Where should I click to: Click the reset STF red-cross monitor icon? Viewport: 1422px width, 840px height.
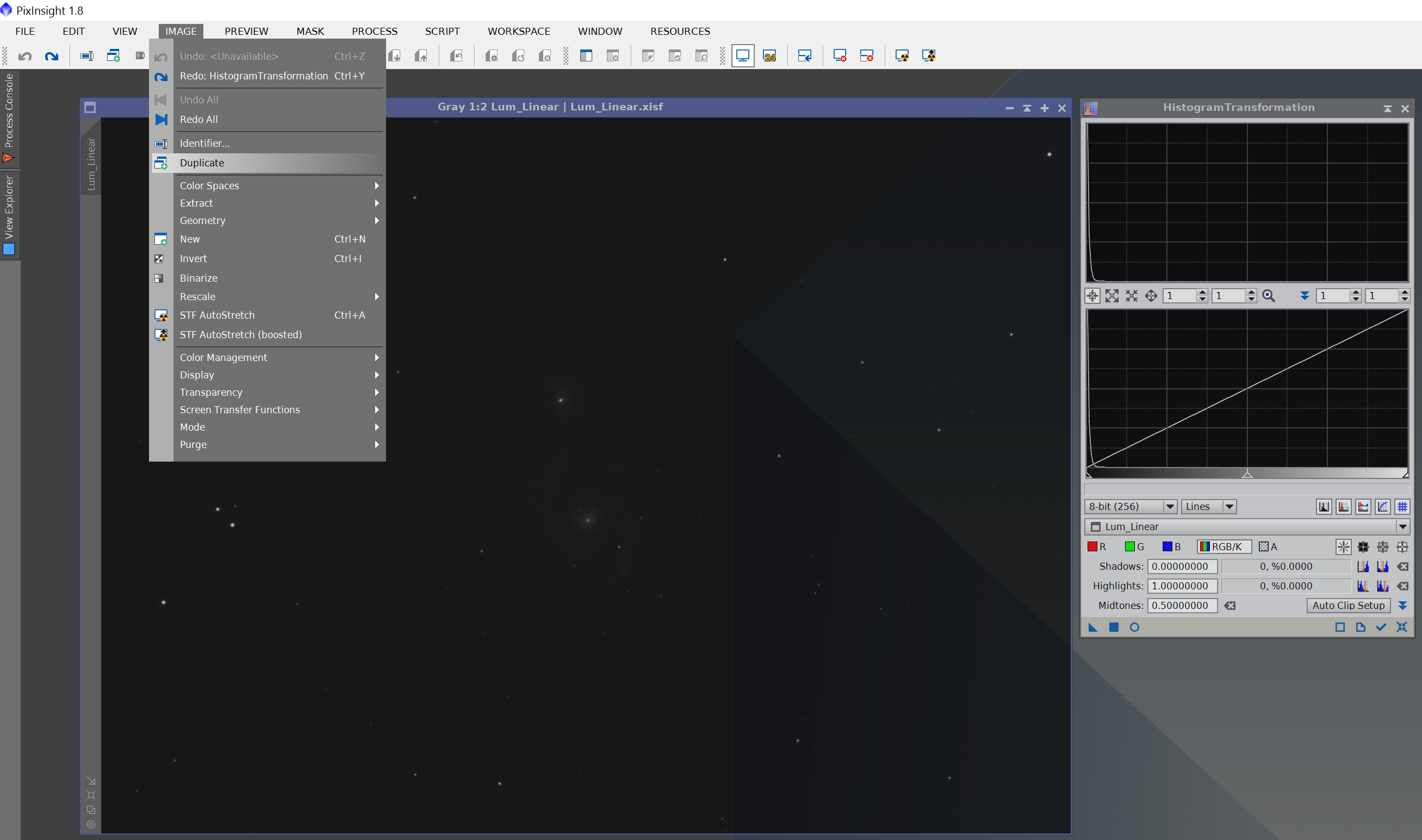point(840,55)
